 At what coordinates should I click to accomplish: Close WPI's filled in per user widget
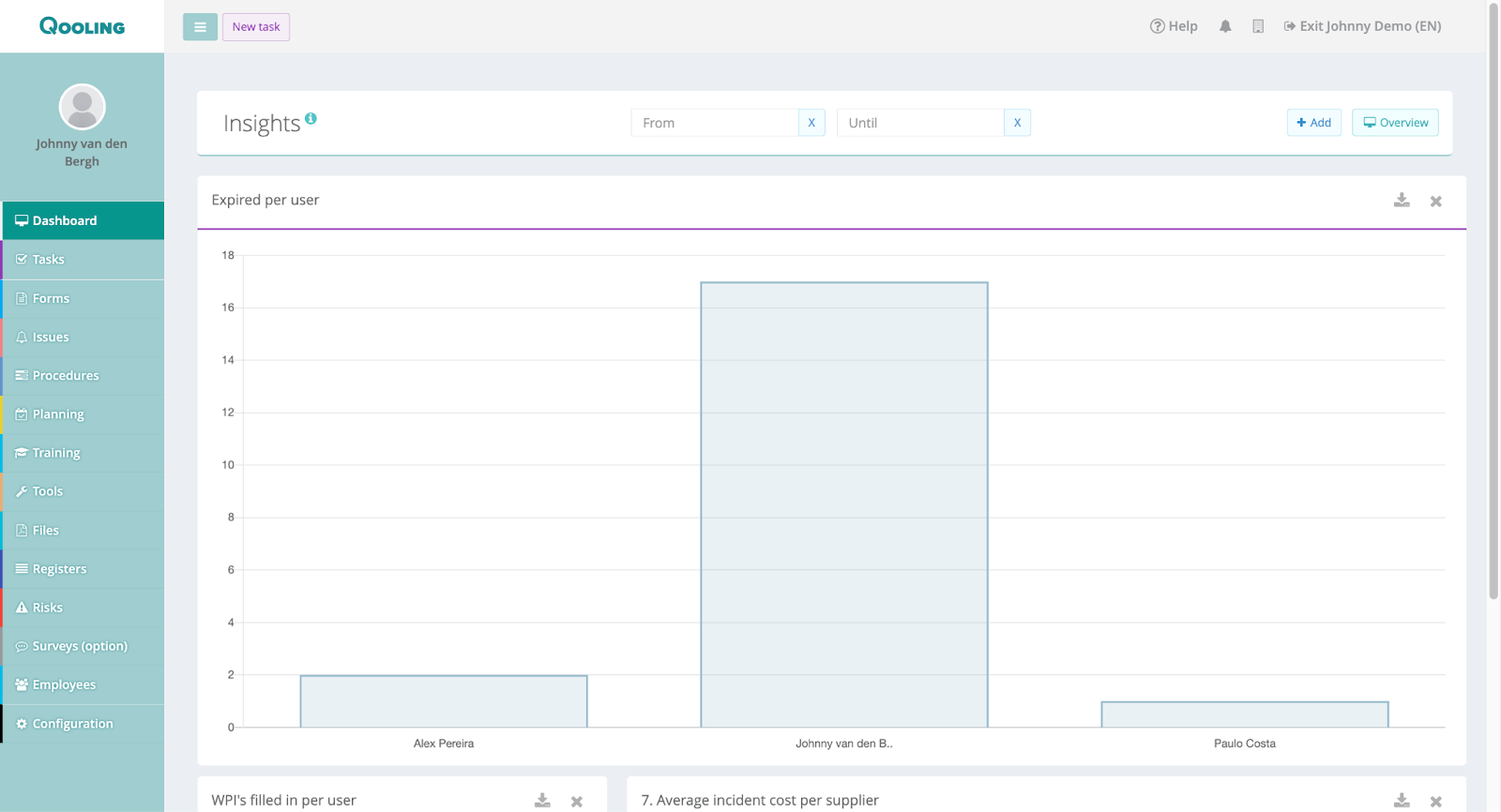coord(577,802)
